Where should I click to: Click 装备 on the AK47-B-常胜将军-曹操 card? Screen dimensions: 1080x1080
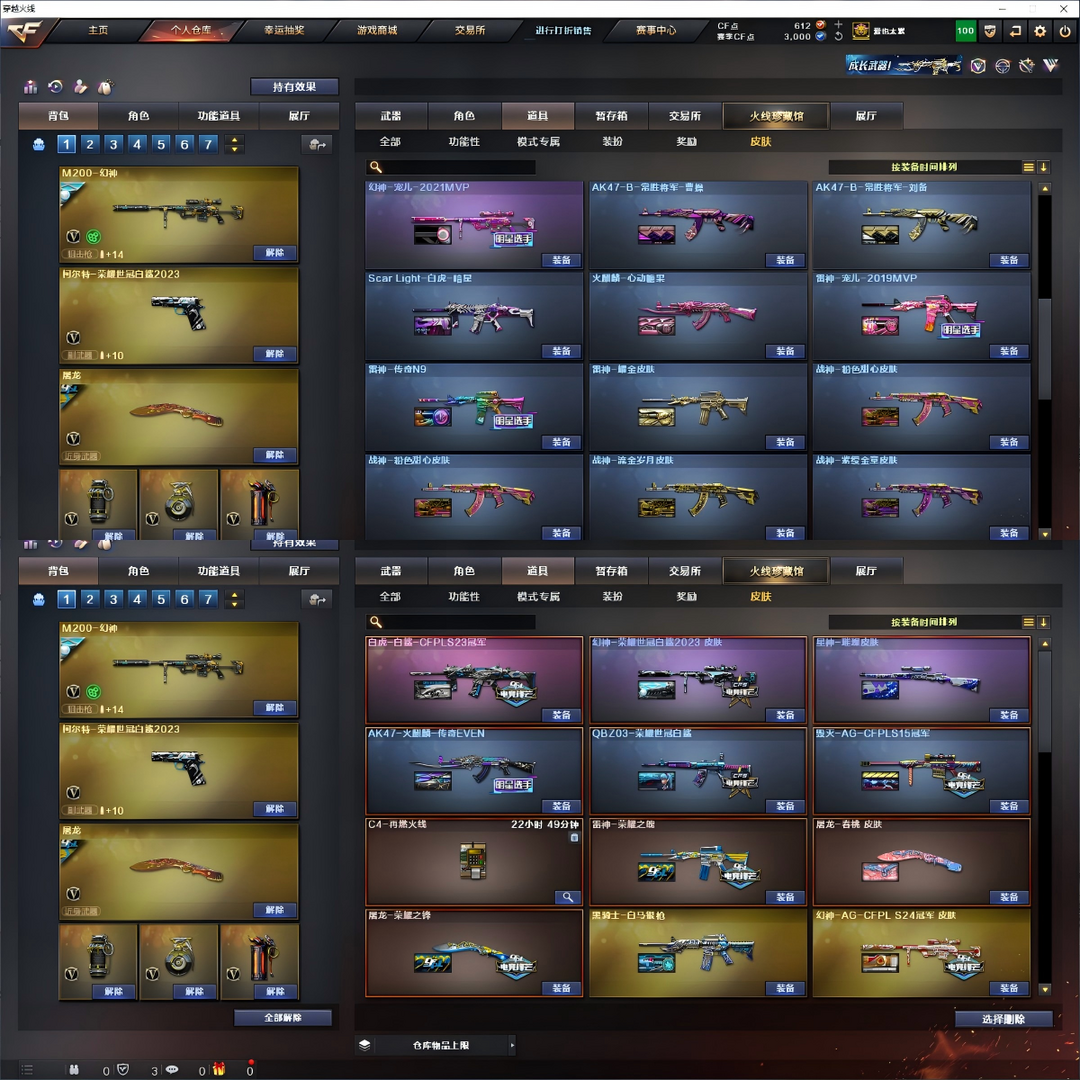click(785, 260)
